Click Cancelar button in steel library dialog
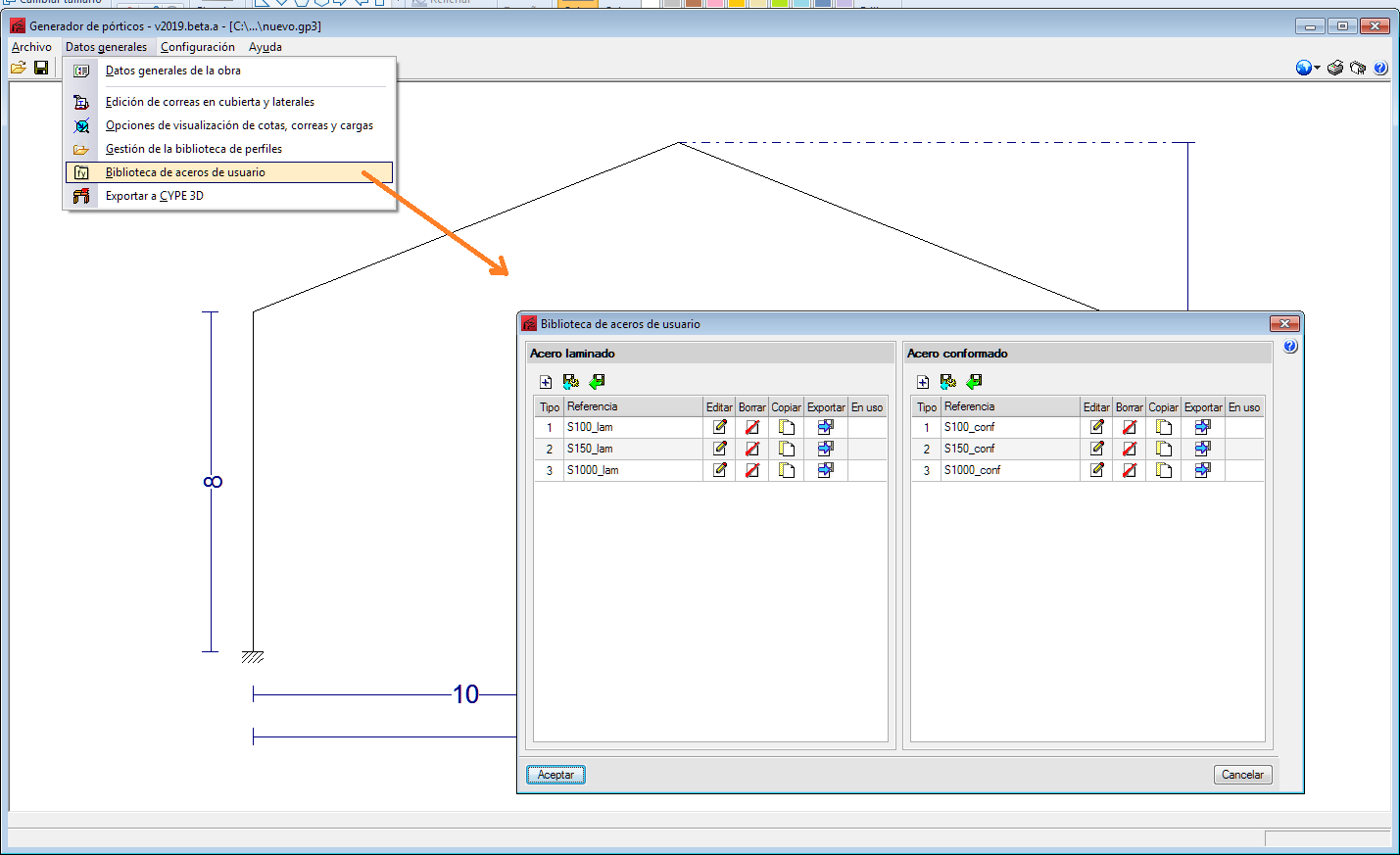Screen dimensions: 1400x855 tap(1242, 775)
